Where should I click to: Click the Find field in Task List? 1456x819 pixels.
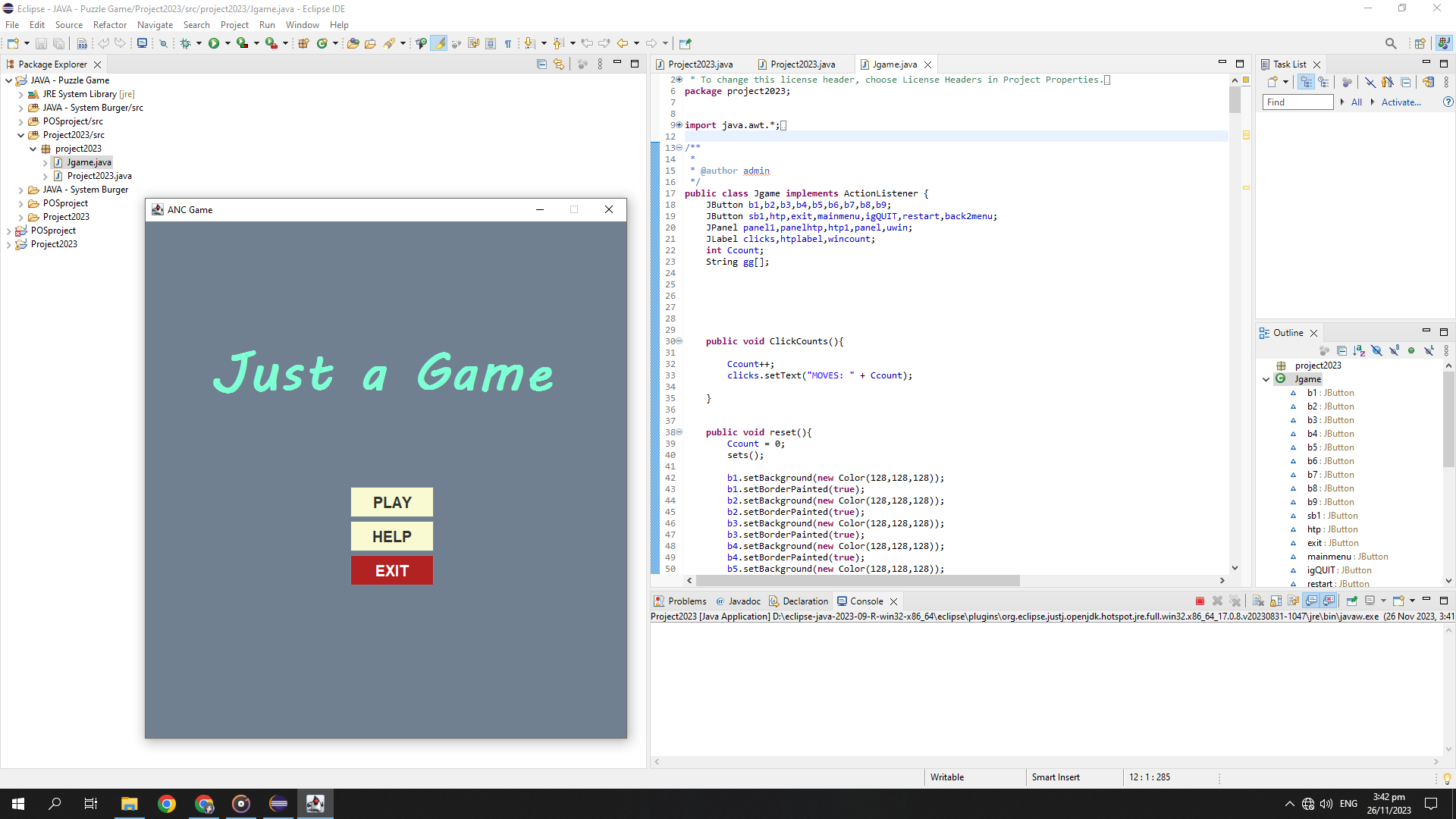[1298, 102]
